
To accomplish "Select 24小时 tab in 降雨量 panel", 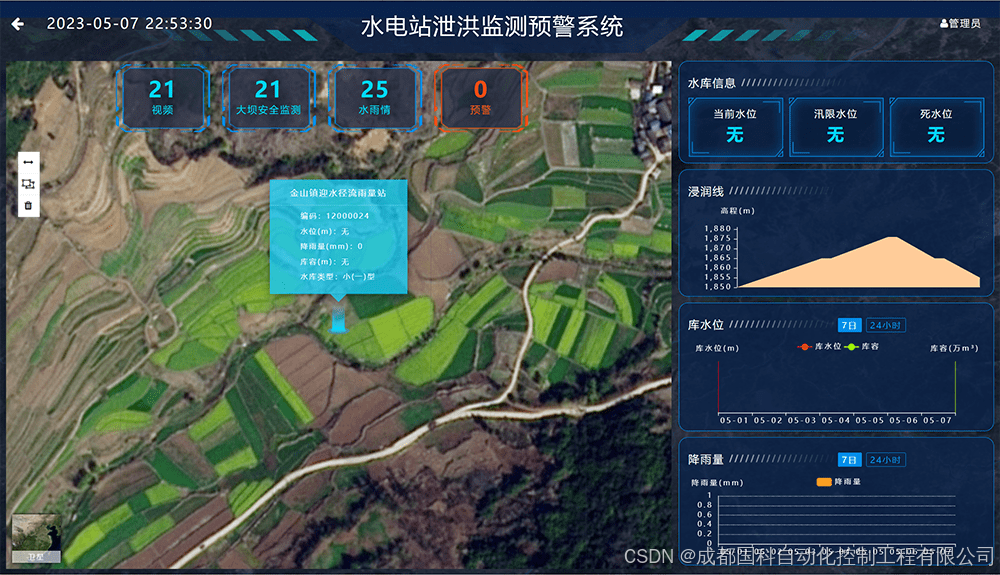I will click(x=885, y=460).
